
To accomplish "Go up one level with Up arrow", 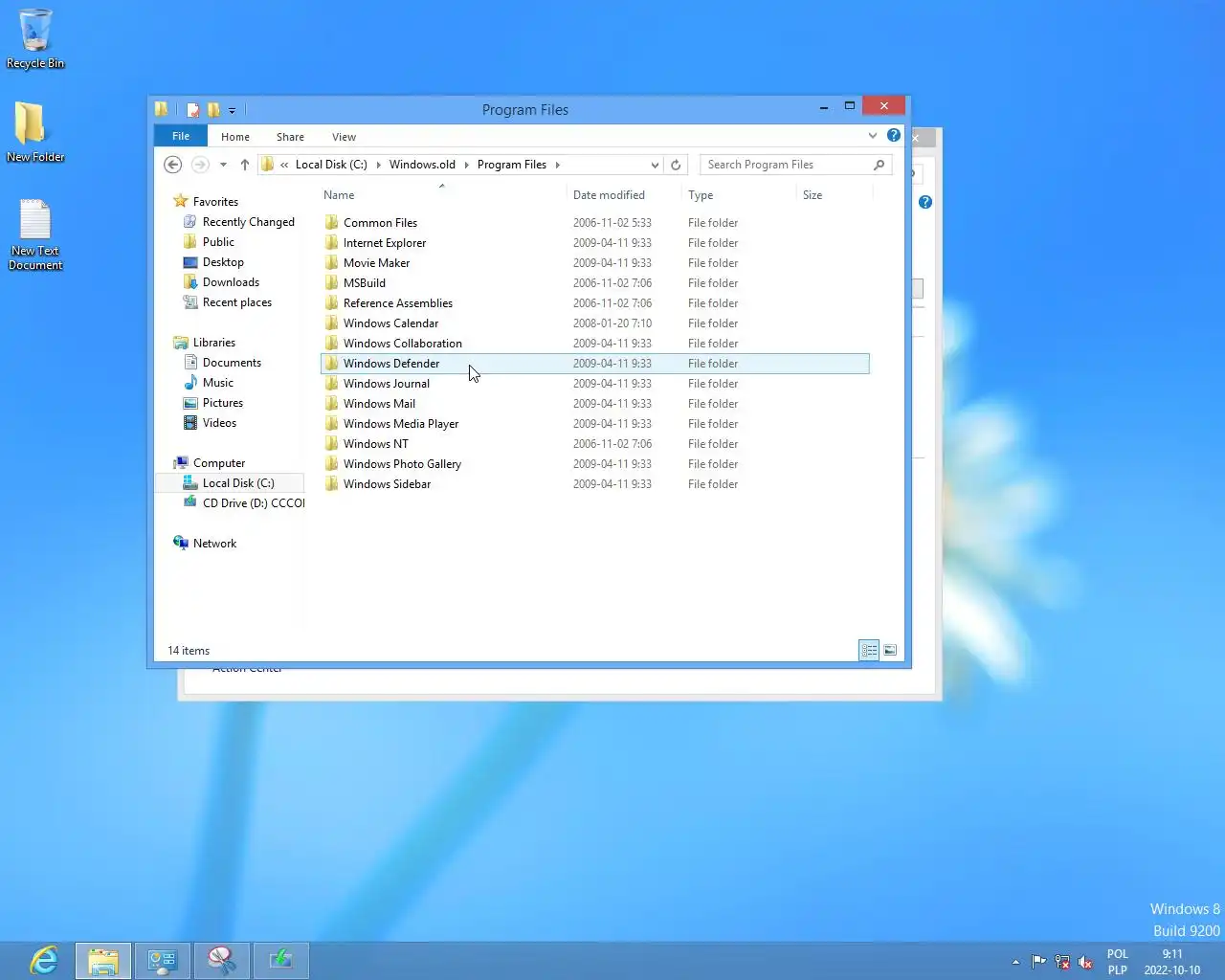I will click(x=245, y=165).
